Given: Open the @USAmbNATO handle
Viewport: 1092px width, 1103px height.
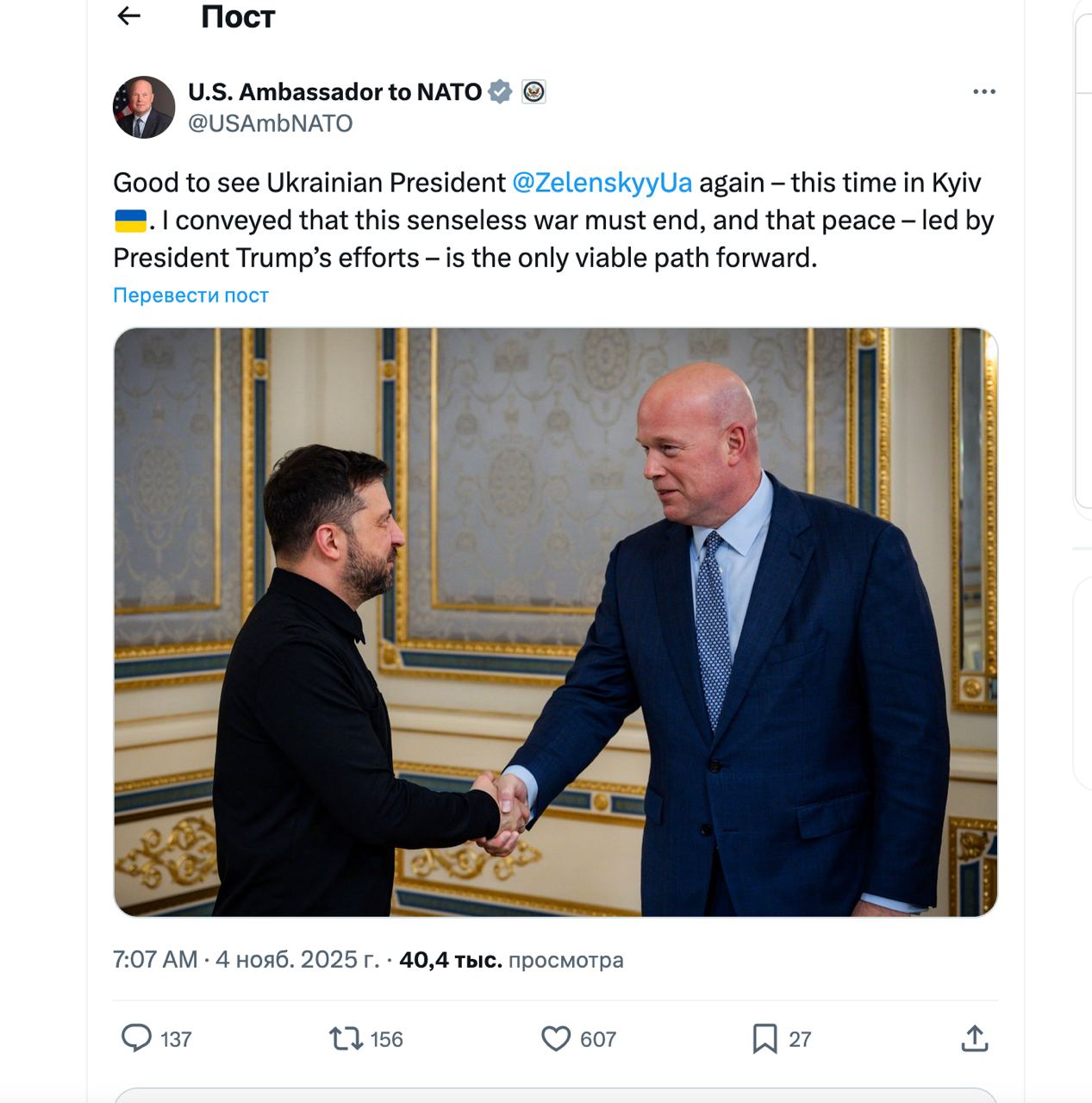Looking at the screenshot, I should (271, 123).
